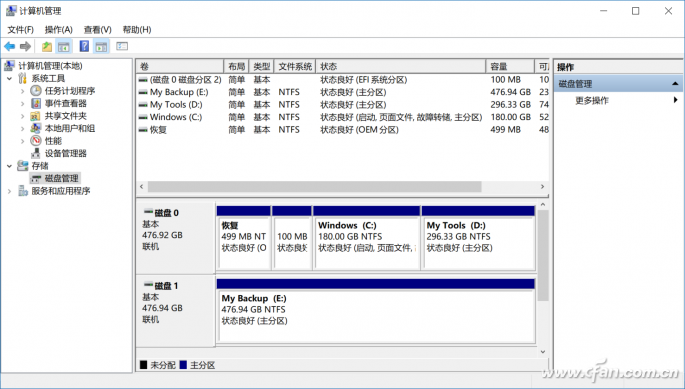685x389 pixels.
Task: Select the Performance (性能) icon
Action: coord(36,141)
